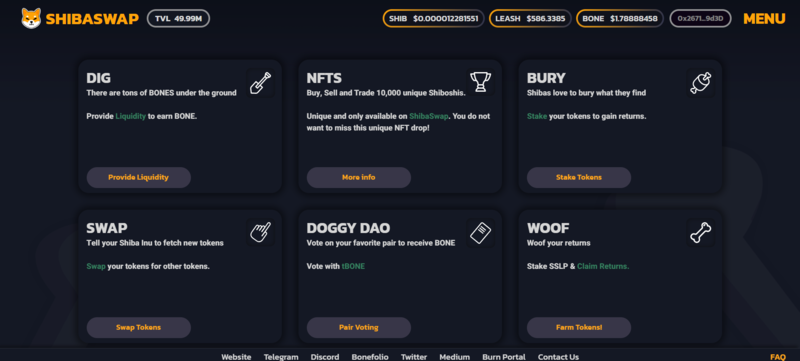800x361 pixels.
Task: Click the Stake Tokens button
Action: tap(579, 177)
